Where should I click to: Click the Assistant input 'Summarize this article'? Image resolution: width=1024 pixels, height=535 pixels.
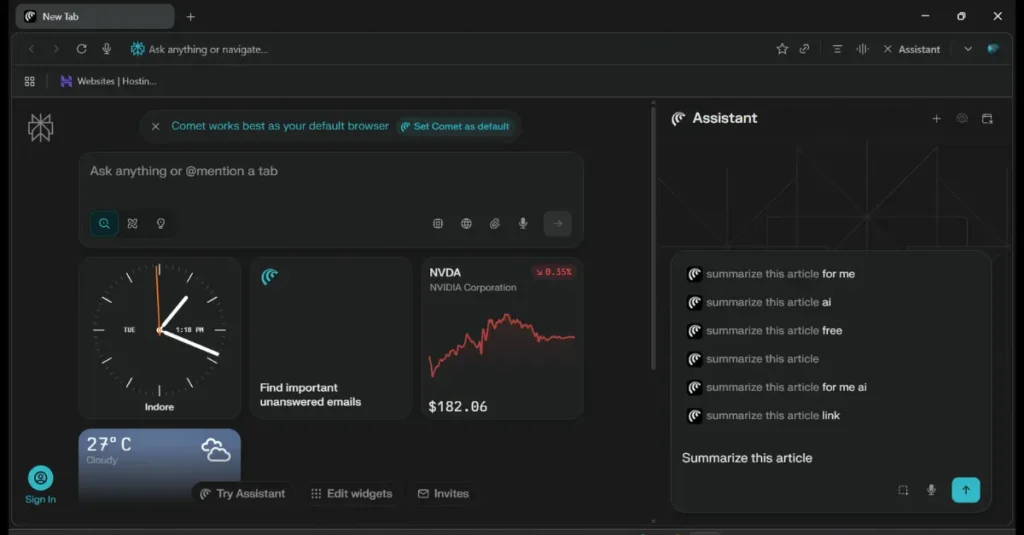click(747, 458)
